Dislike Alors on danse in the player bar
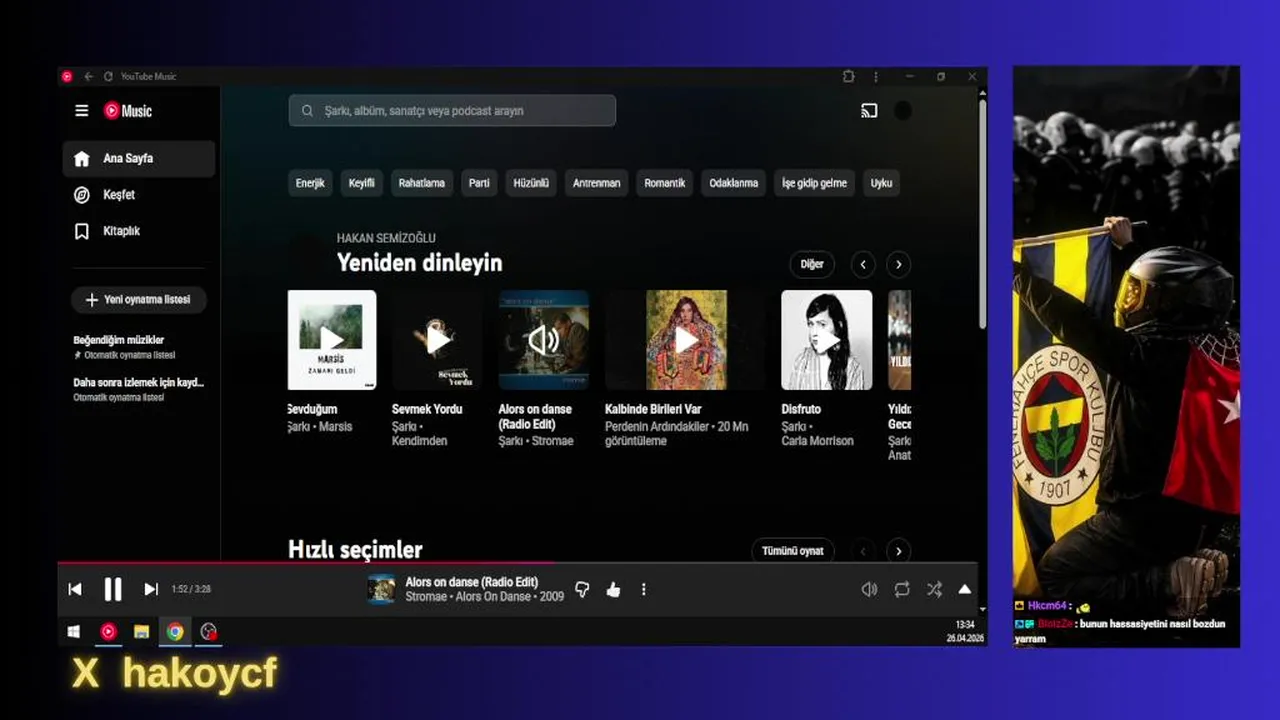This screenshot has height=720, width=1280. click(582, 589)
